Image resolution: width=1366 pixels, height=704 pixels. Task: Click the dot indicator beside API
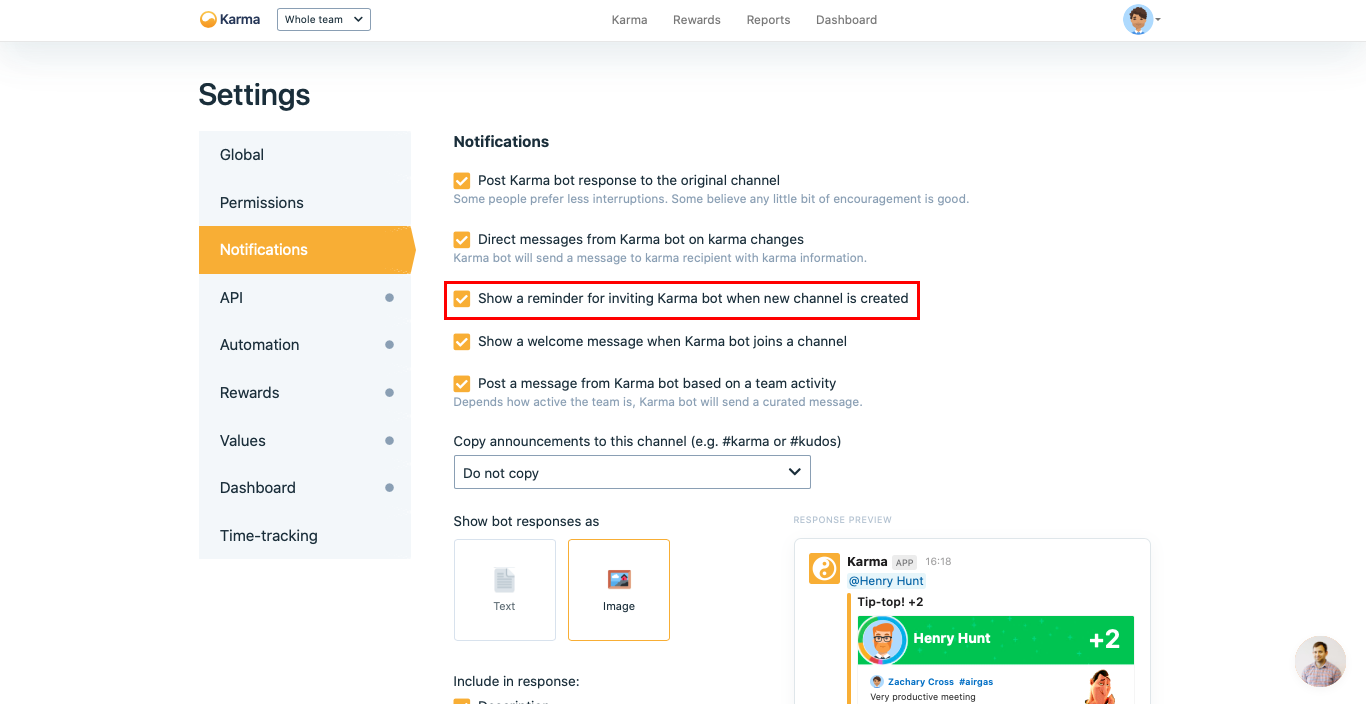[389, 298]
